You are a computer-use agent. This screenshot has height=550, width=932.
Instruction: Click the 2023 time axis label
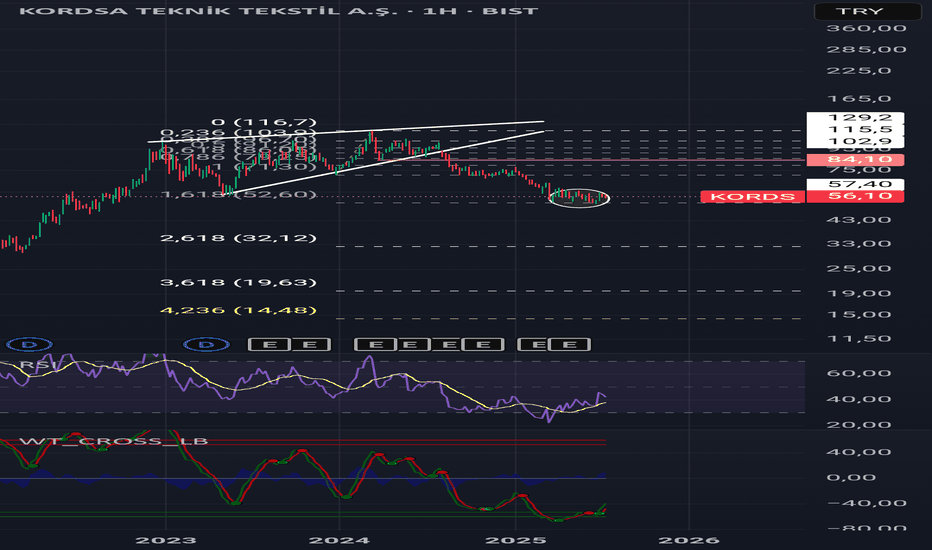(x=166, y=540)
